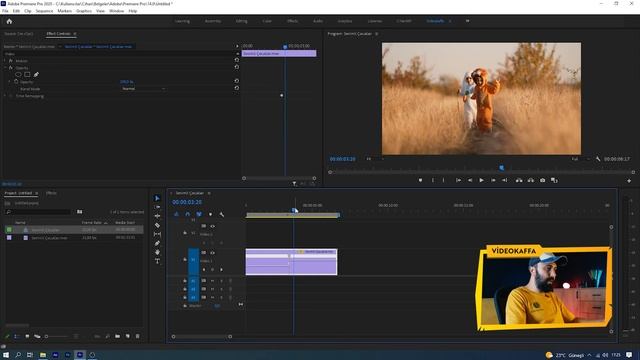Toggle the Motion effect fx switch

click(x=11, y=60)
